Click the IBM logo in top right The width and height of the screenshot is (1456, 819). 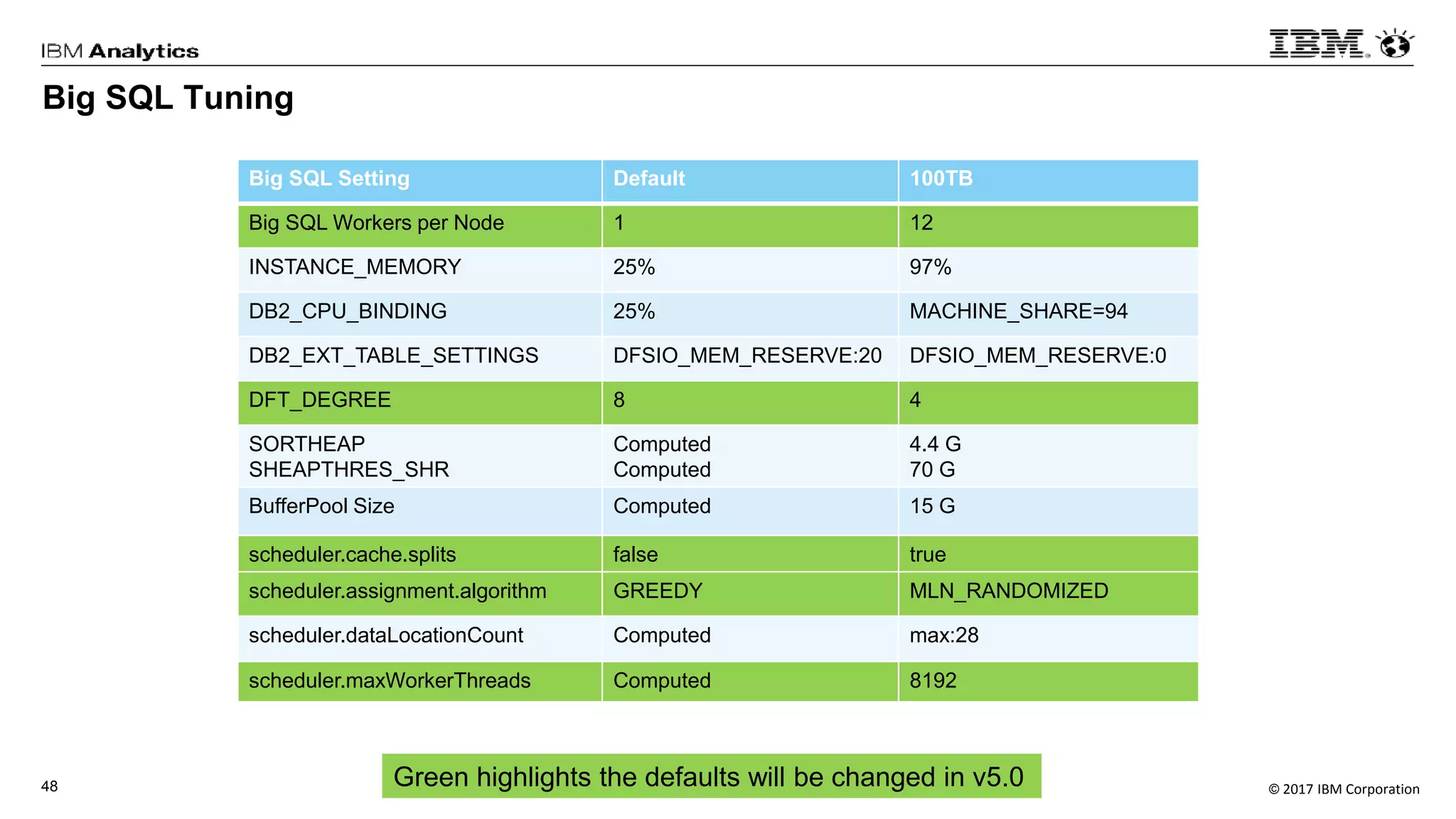point(1319,43)
